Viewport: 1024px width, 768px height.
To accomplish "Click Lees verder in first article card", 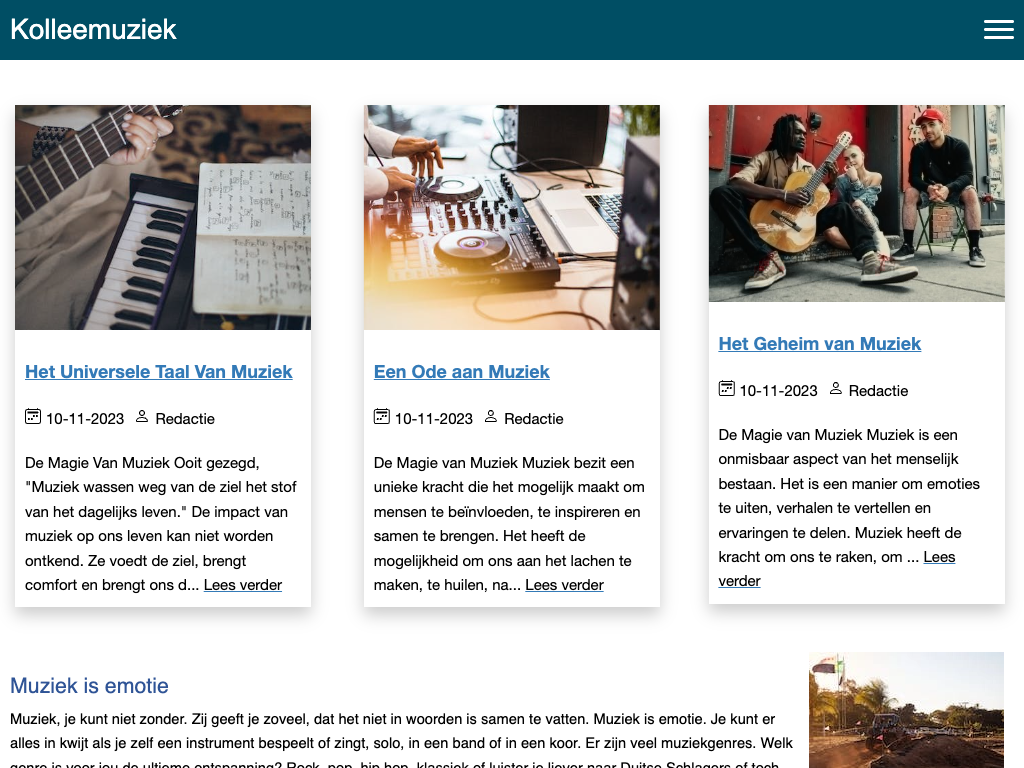I will [243, 585].
